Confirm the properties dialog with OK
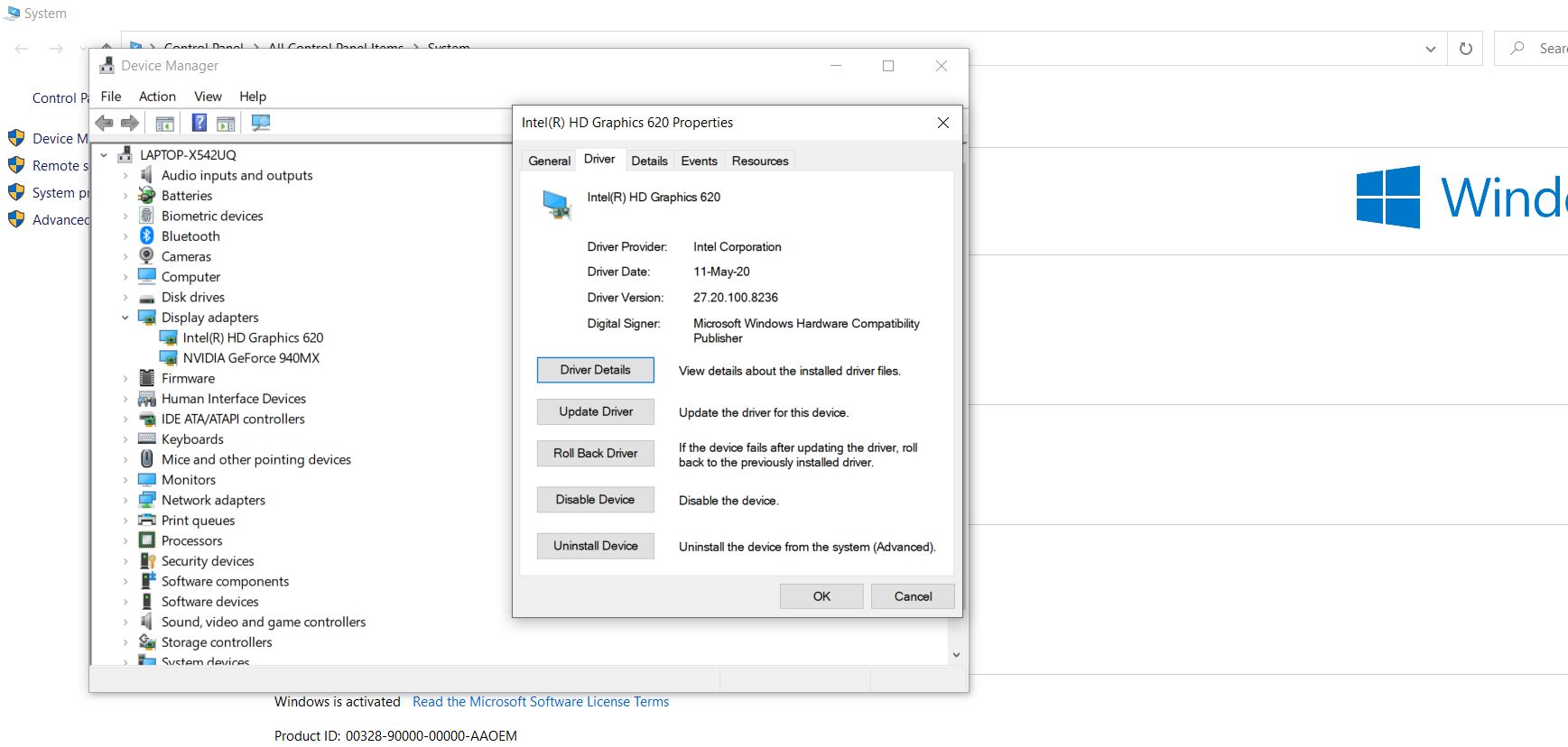Viewport: 1568px width, 747px height. 821,596
